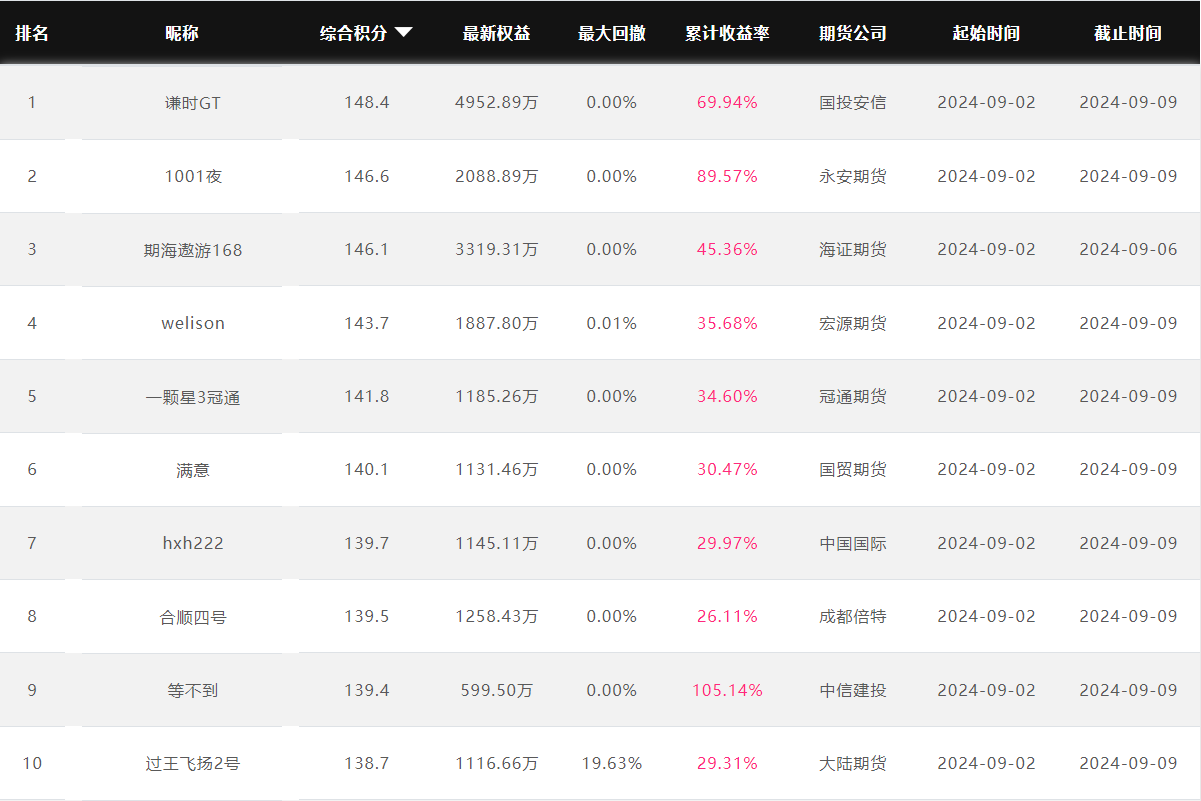Click the 35.68% return value
The width and height of the screenshot is (1201, 801).
click(727, 323)
